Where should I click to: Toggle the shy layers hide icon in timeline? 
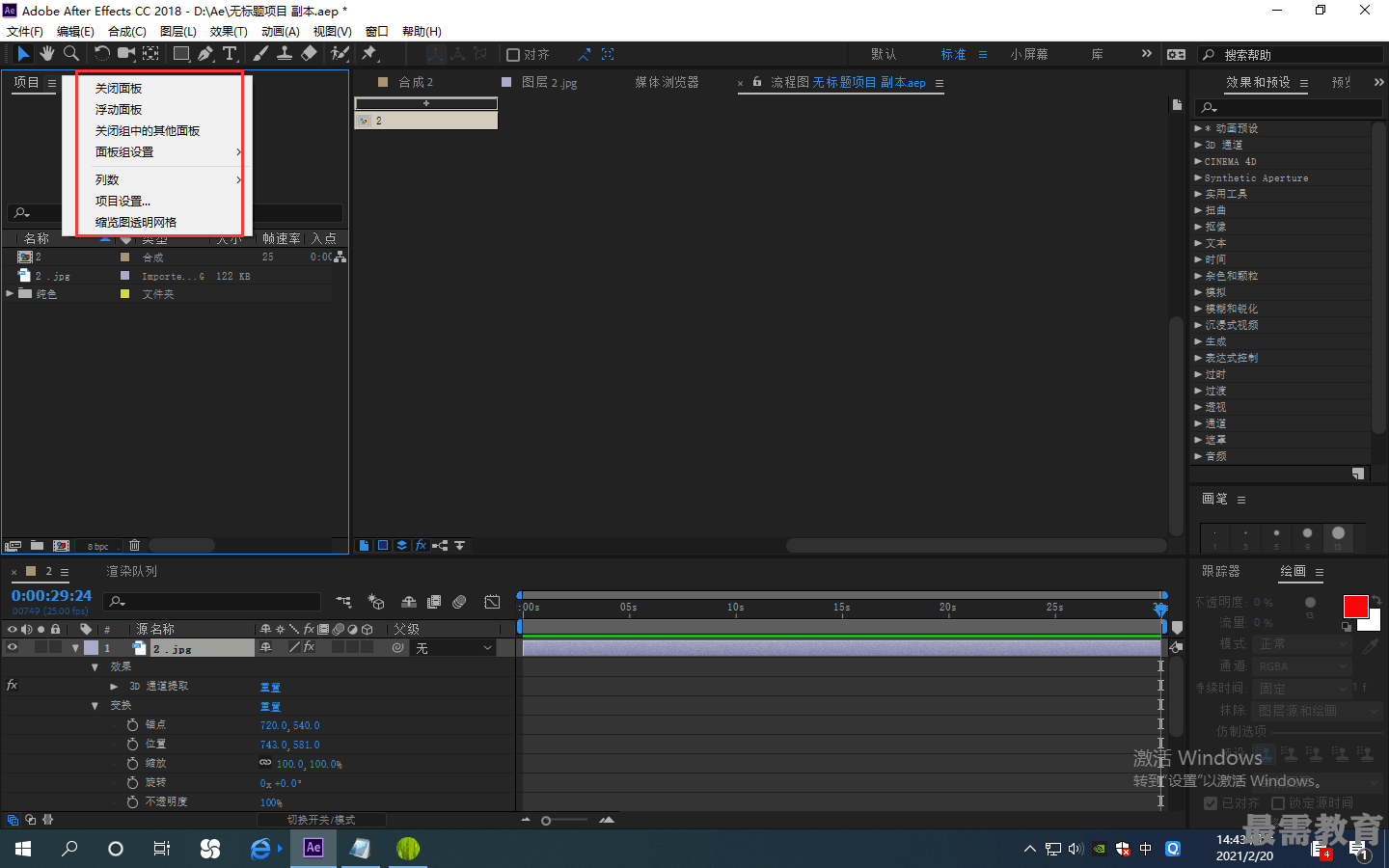tap(409, 602)
